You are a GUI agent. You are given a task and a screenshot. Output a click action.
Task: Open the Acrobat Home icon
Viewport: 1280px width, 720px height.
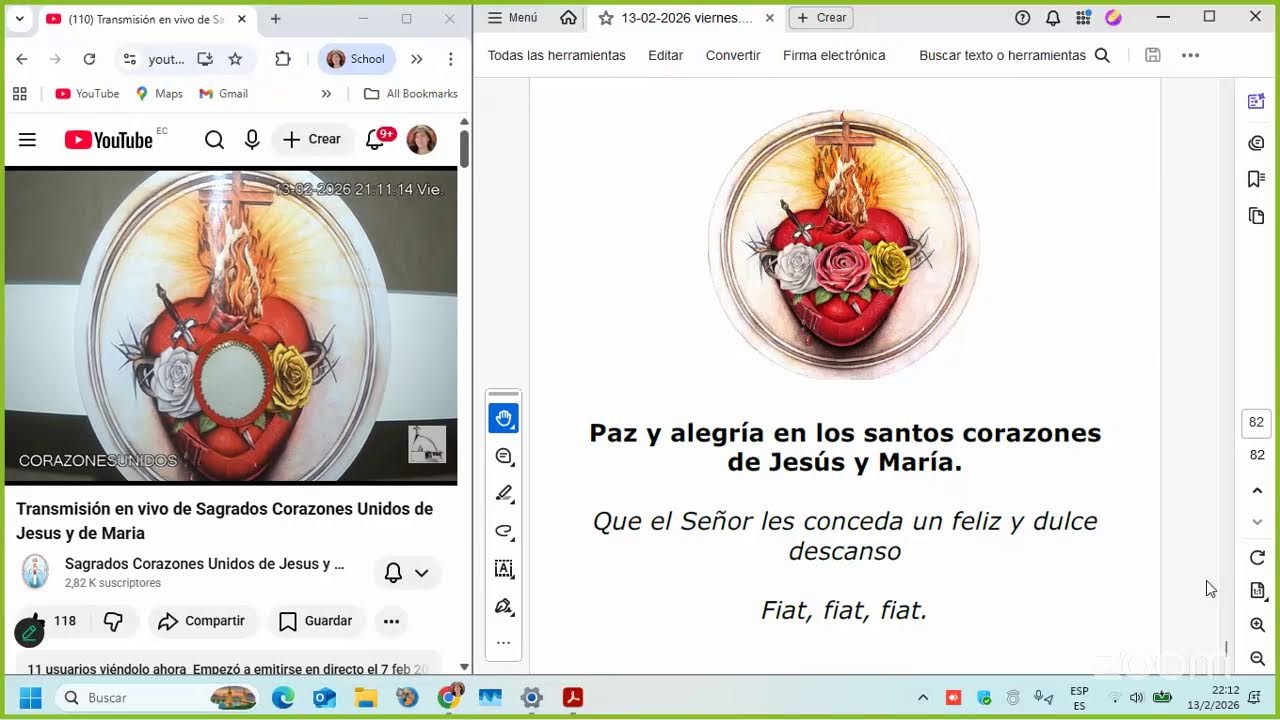[x=568, y=17]
